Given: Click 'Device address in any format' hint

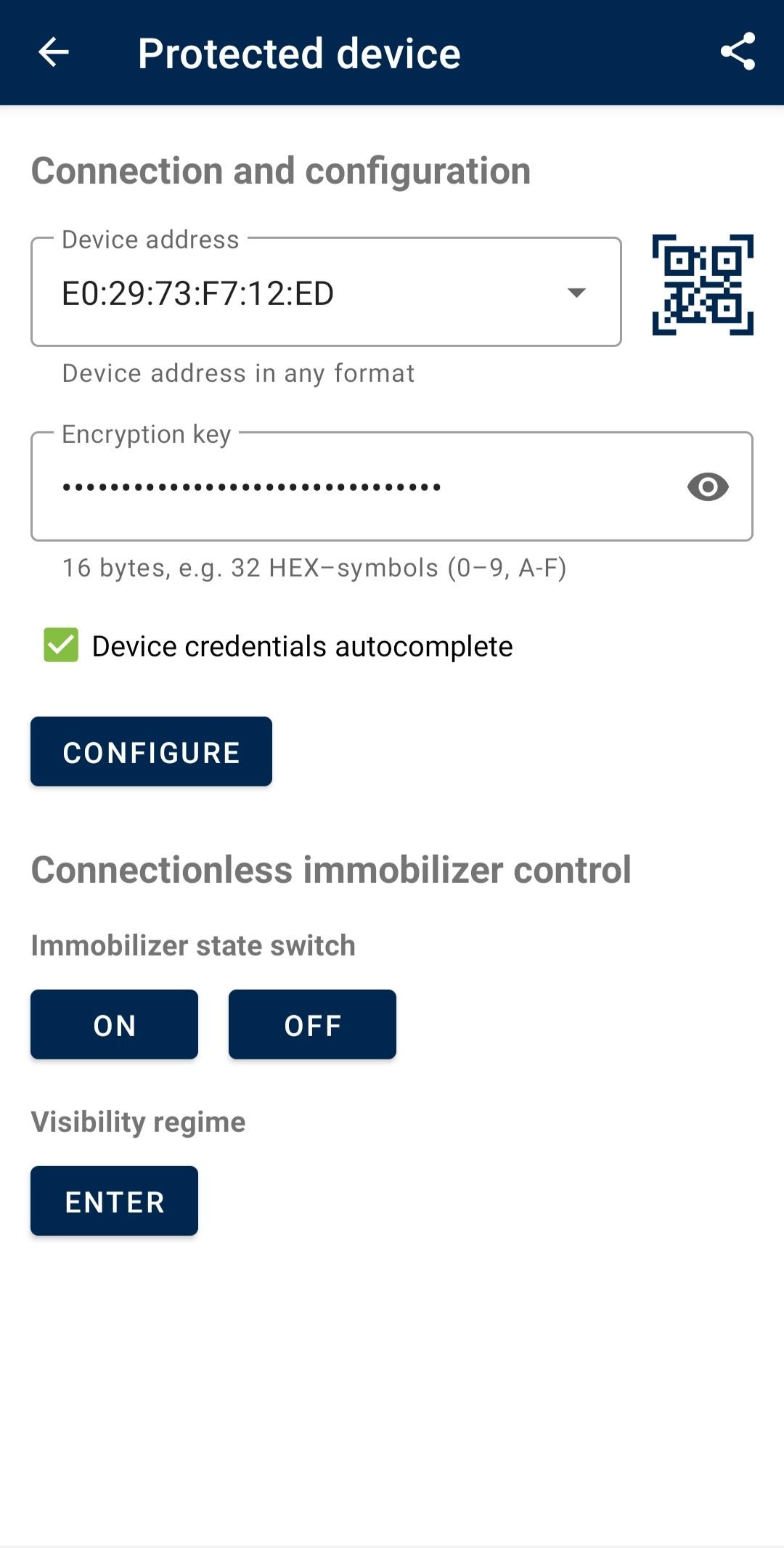Looking at the screenshot, I should pos(238,373).
